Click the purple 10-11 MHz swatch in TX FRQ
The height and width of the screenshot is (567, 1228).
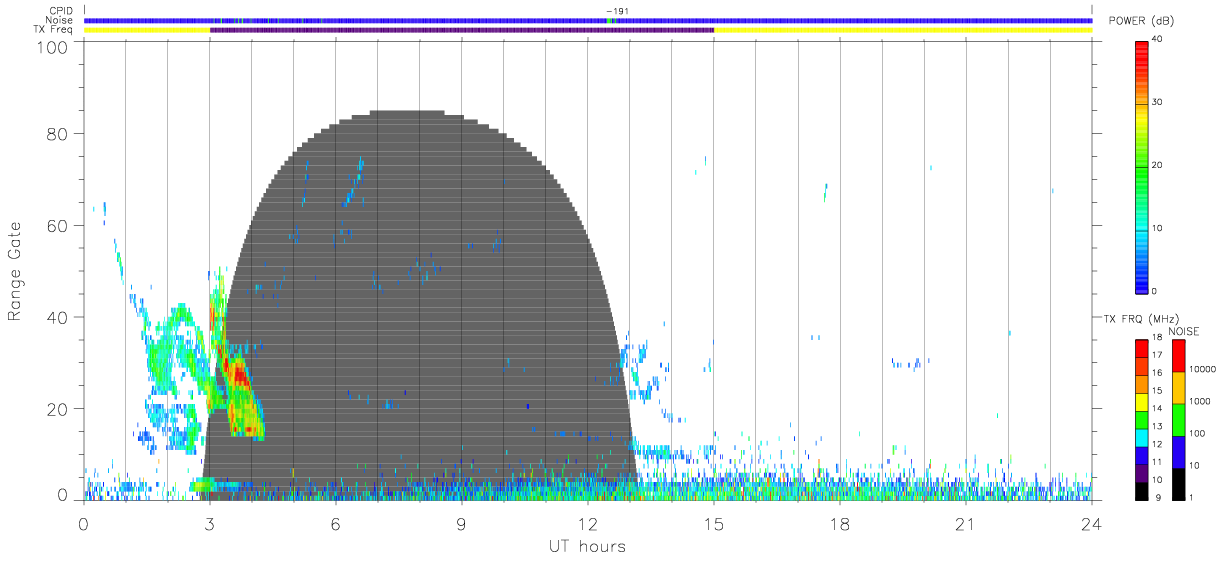coord(1142,471)
